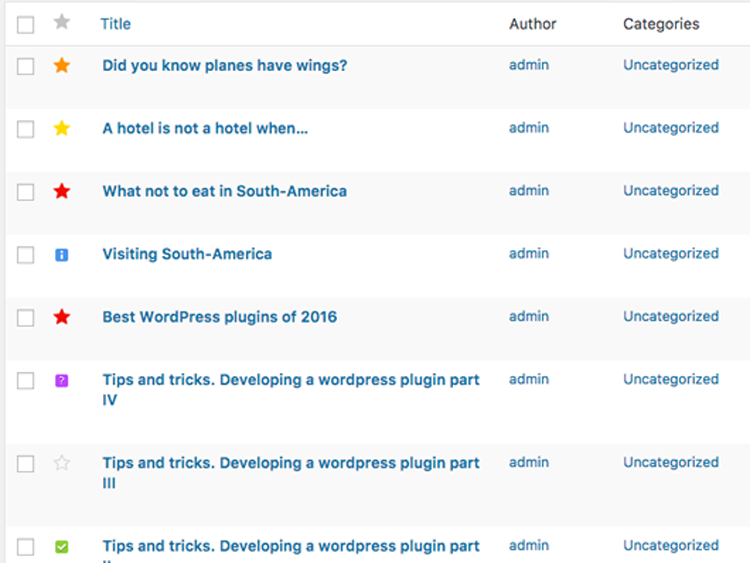The width and height of the screenshot is (750, 563).
Task: Select checkbox for Visiting South-America row
Action: [26, 255]
